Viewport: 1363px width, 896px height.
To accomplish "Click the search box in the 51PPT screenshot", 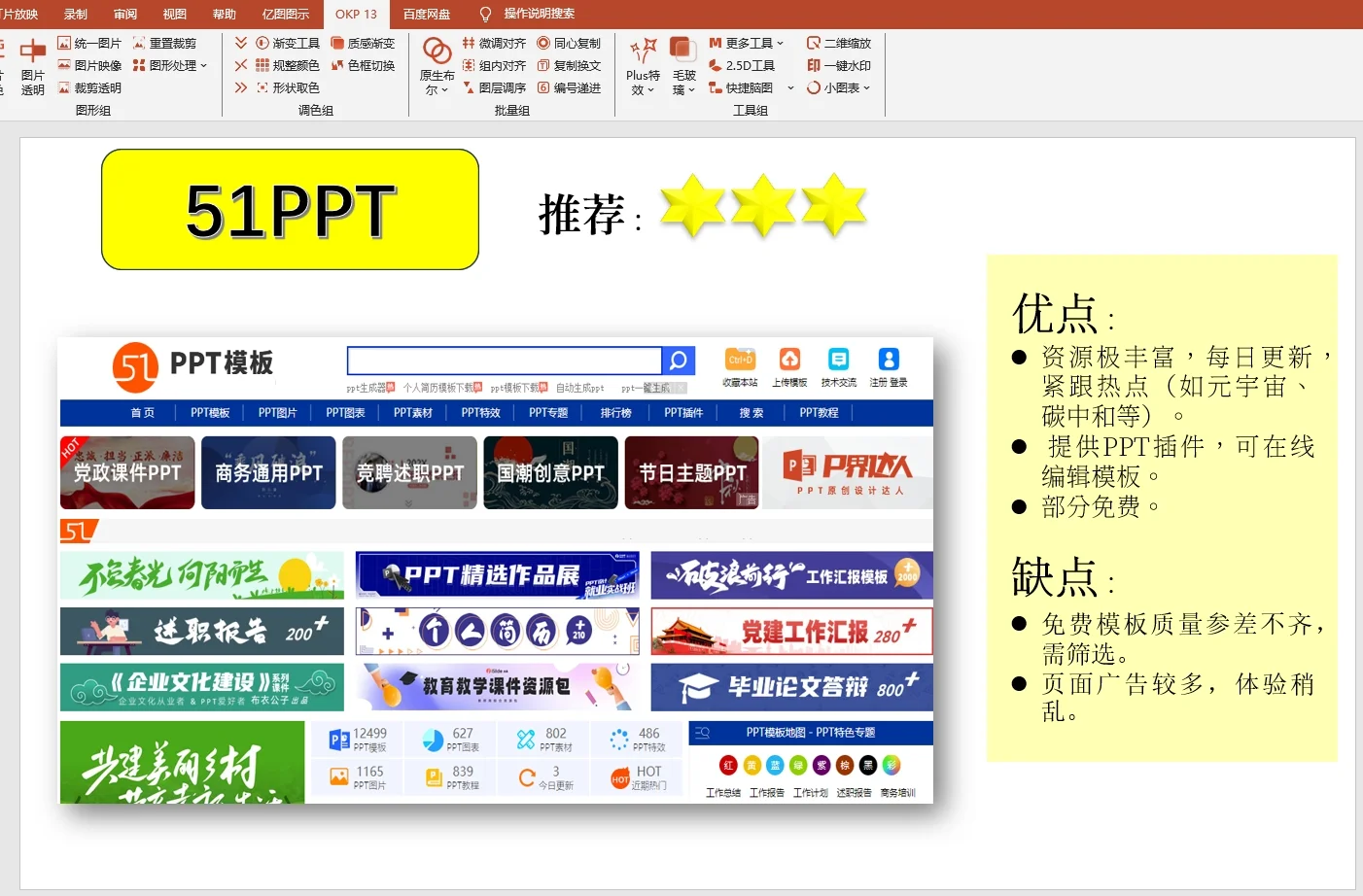I will click(x=506, y=361).
